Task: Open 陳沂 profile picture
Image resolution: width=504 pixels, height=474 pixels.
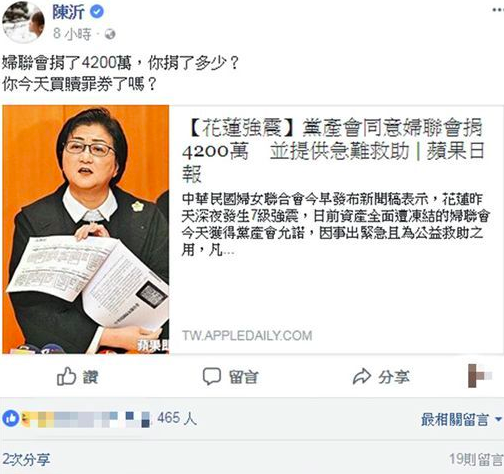Action: pos(23,22)
